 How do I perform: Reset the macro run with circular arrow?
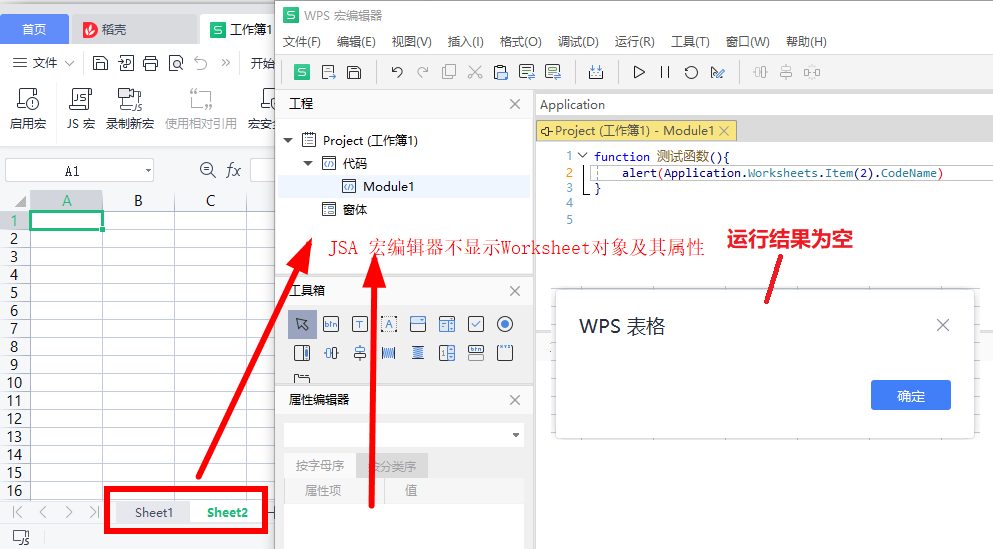pyautogui.click(x=691, y=72)
